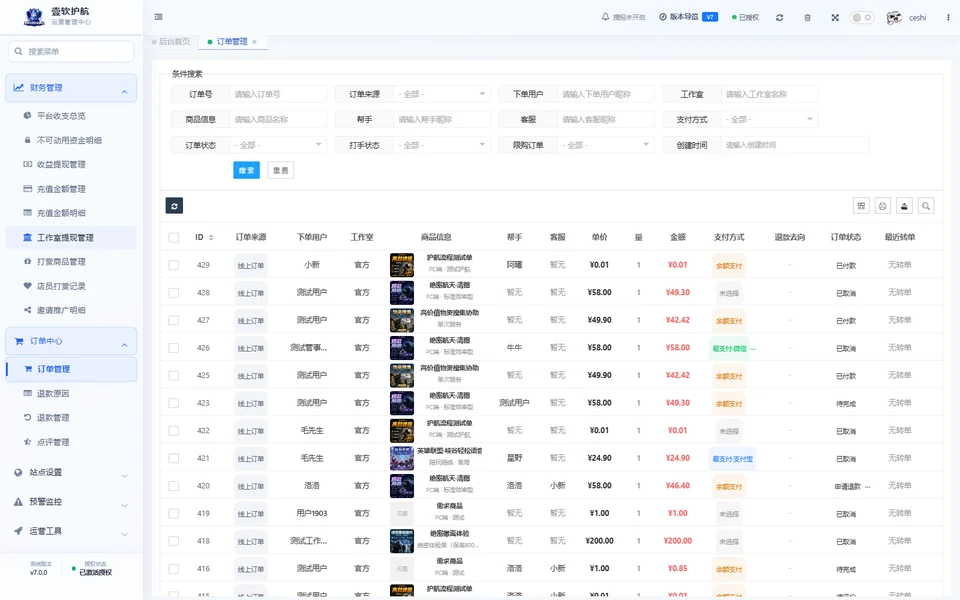
Task: Open the 打手状态 dropdown filter
Action: point(441,145)
